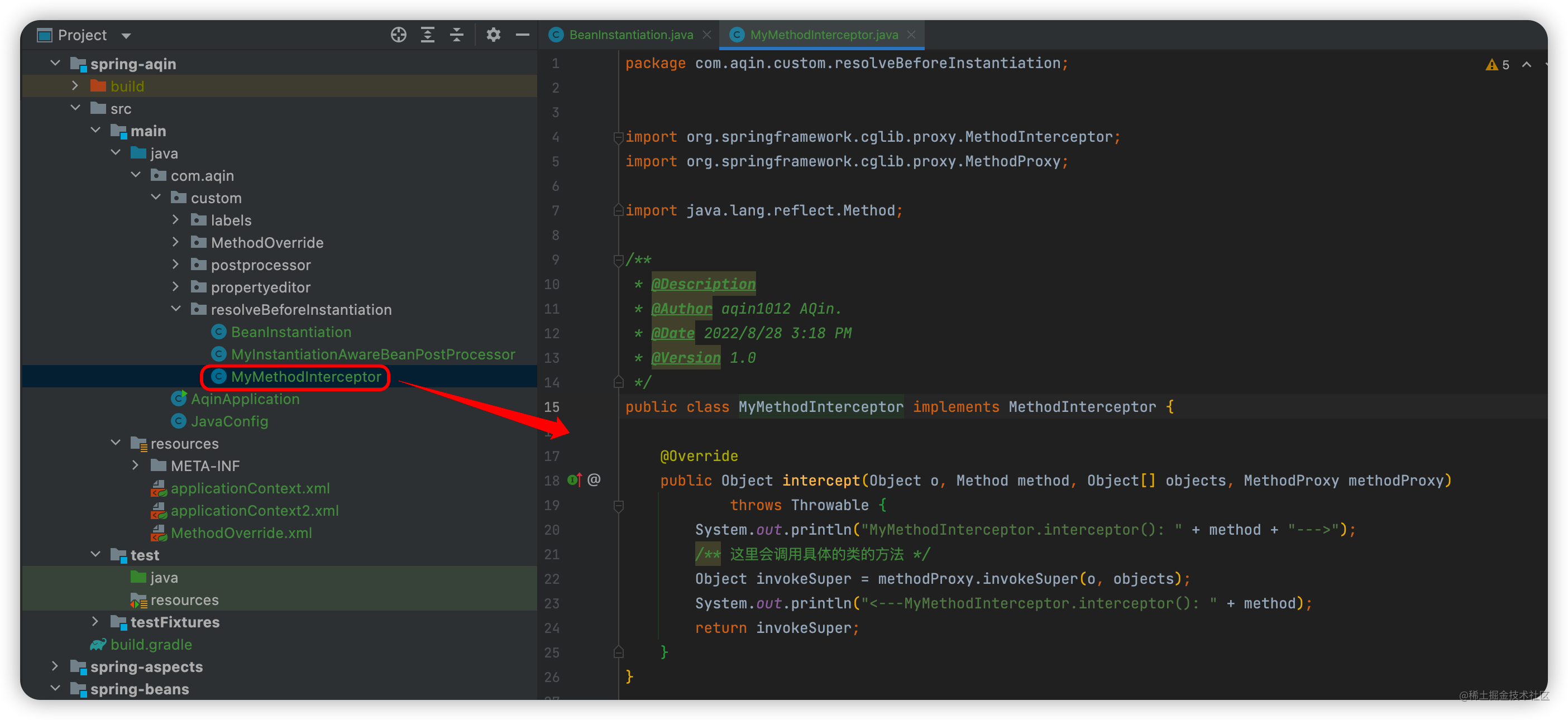The height and width of the screenshot is (720, 1568).
Task: Click the @ gutter marker on line 18
Action: 594,479
